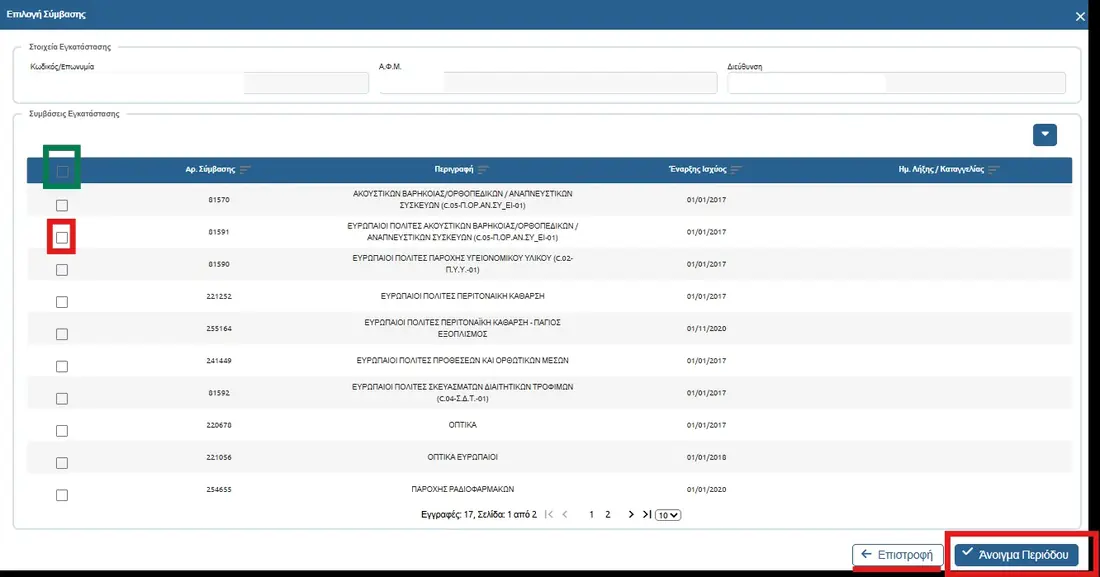Check the ΟΠΤΙΚΑ contract 220670 checkbox
Screen dimensions: 1100x577
(x=62, y=431)
